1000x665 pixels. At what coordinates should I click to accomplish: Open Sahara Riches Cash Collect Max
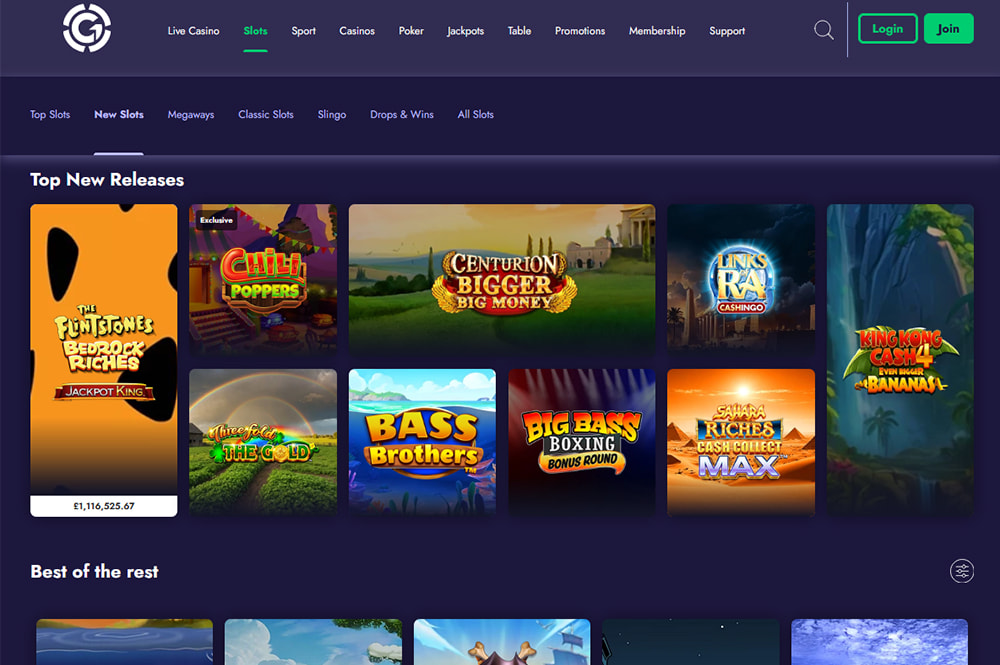(741, 442)
